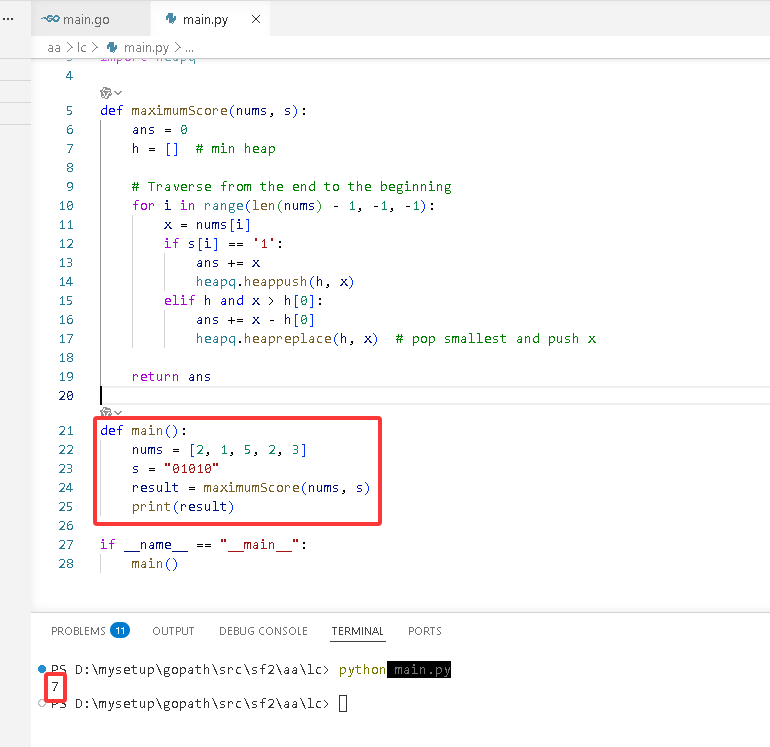Image resolution: width=770 pixels, height=747 pixels.
Task: Click 'python main.py' command in terminal
Action: click(x=395, y=669)
